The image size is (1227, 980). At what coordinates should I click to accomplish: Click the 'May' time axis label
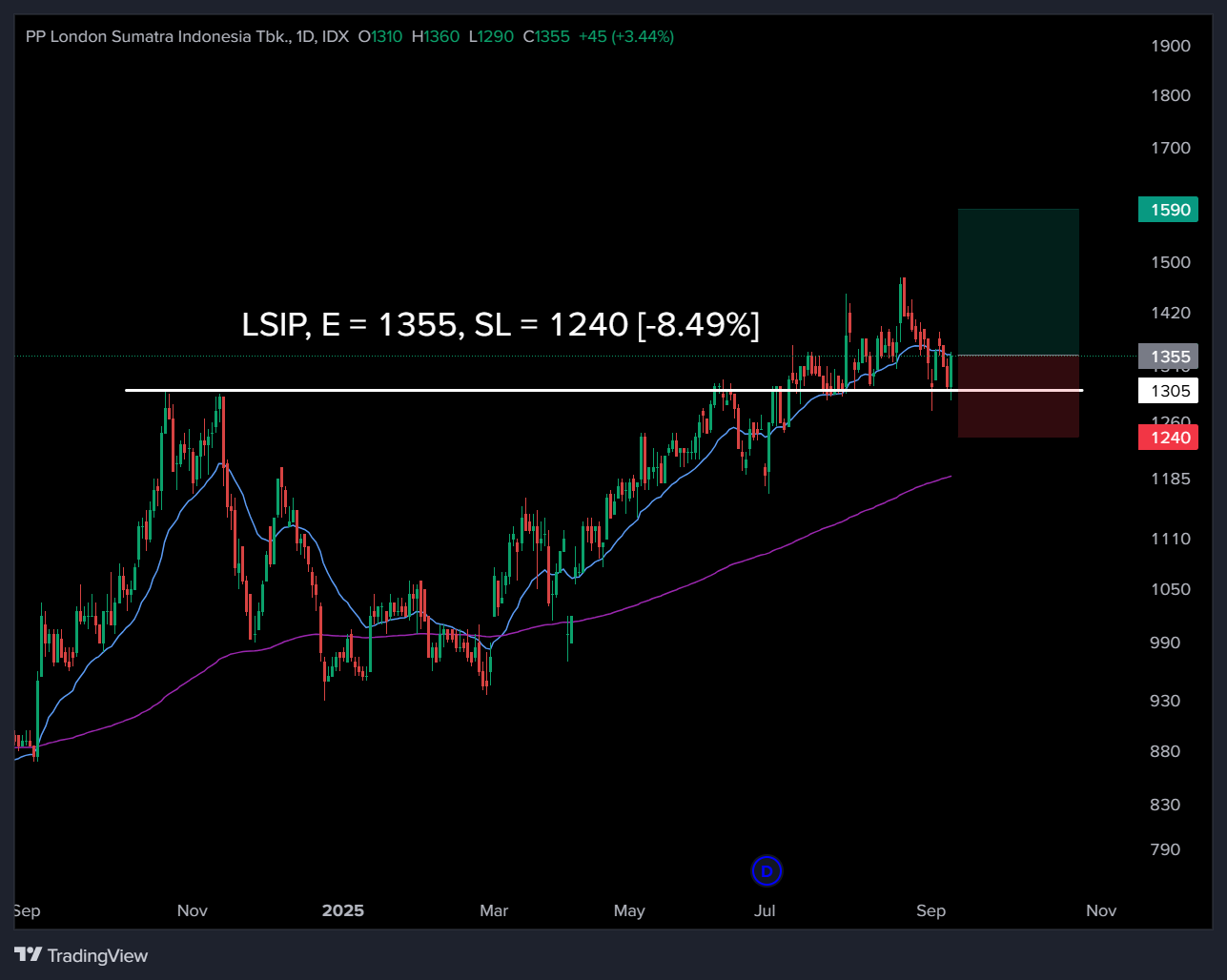coord(629,910)
